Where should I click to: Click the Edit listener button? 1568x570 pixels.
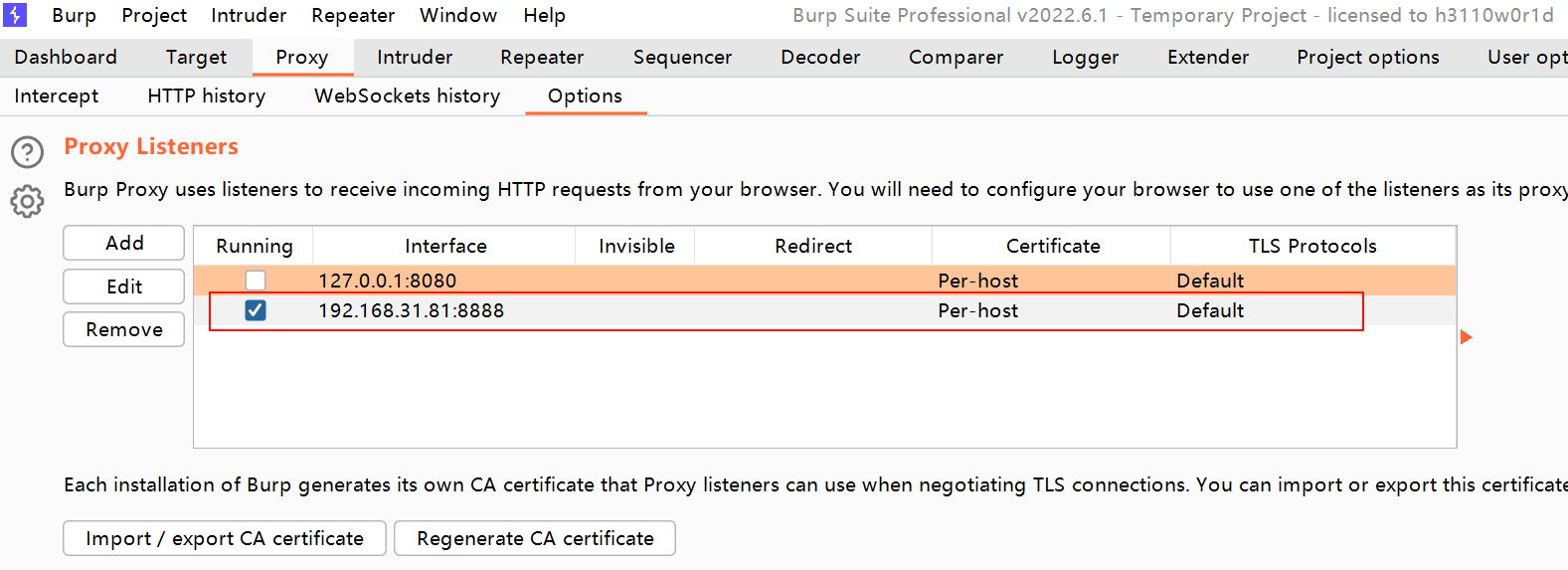coord(124,286)
